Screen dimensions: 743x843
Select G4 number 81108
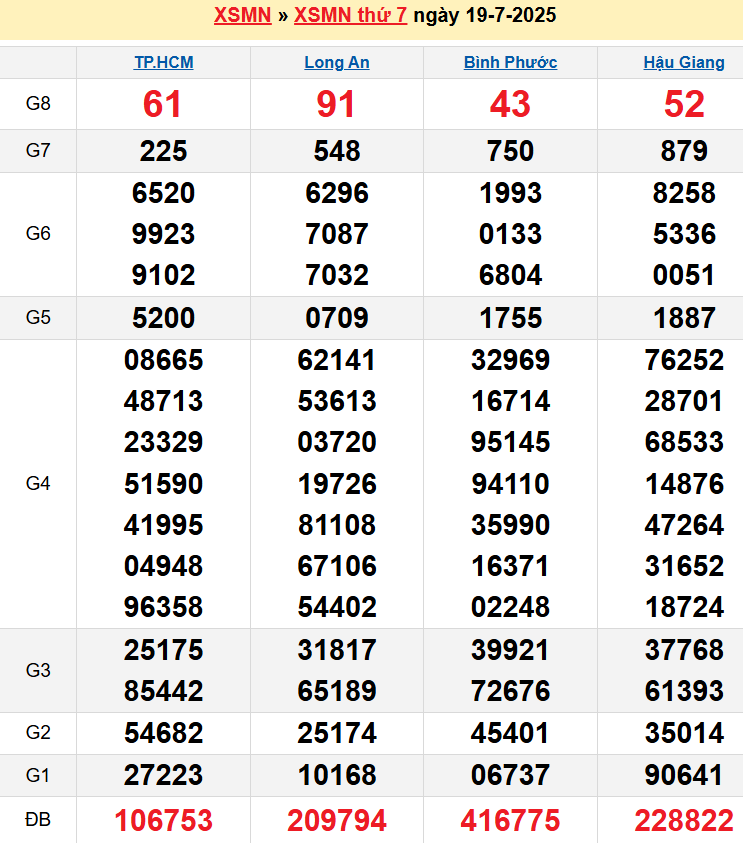337,525
